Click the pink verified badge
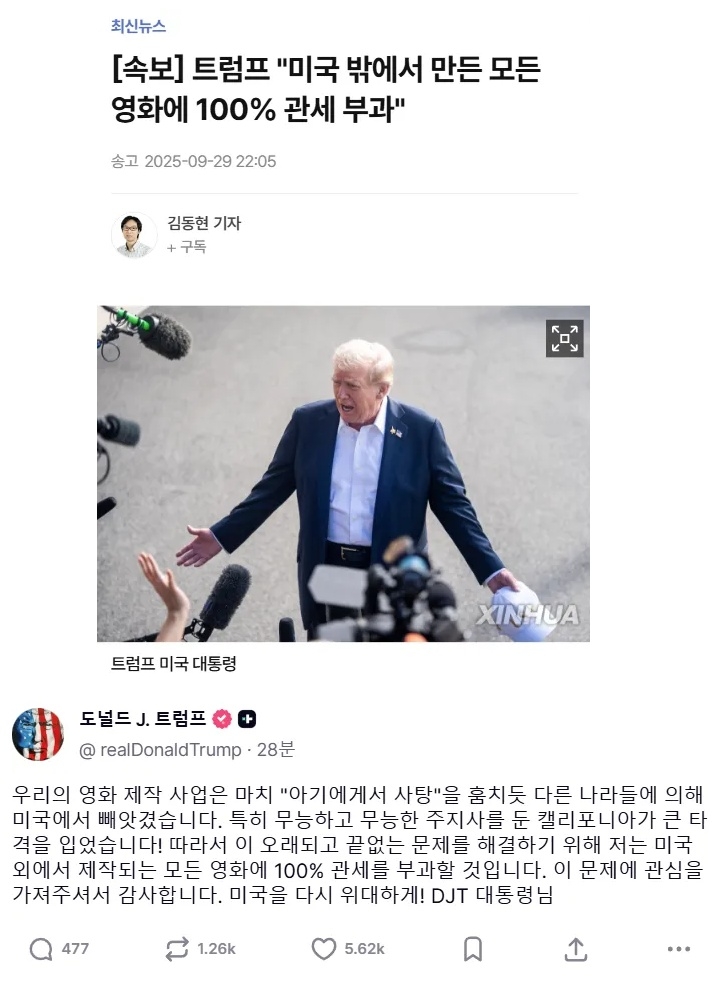721x988 pixels. 222,719
